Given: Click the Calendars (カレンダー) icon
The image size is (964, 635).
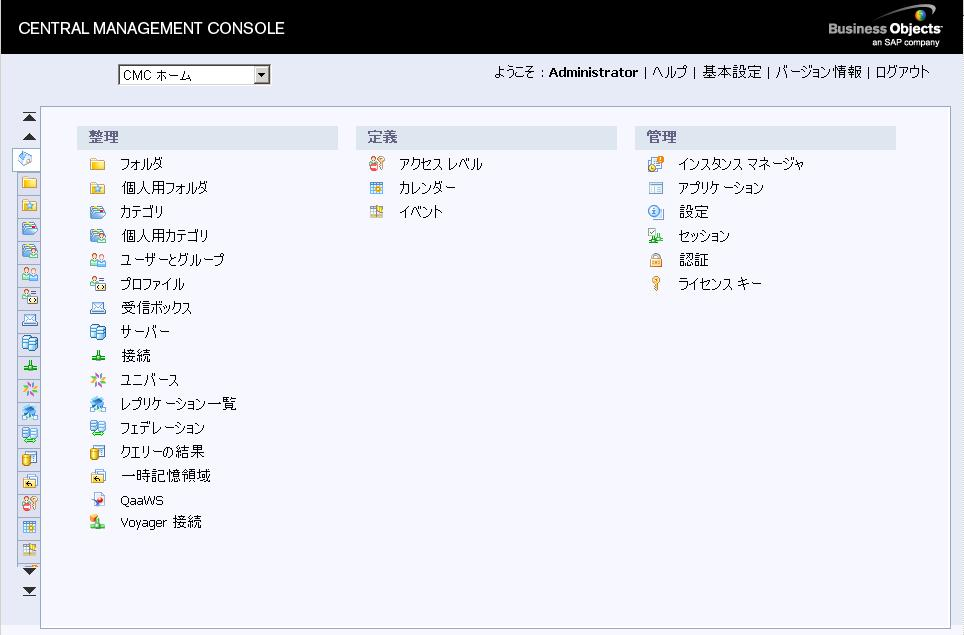Looking at the screenshot, I should pos(376,188).
